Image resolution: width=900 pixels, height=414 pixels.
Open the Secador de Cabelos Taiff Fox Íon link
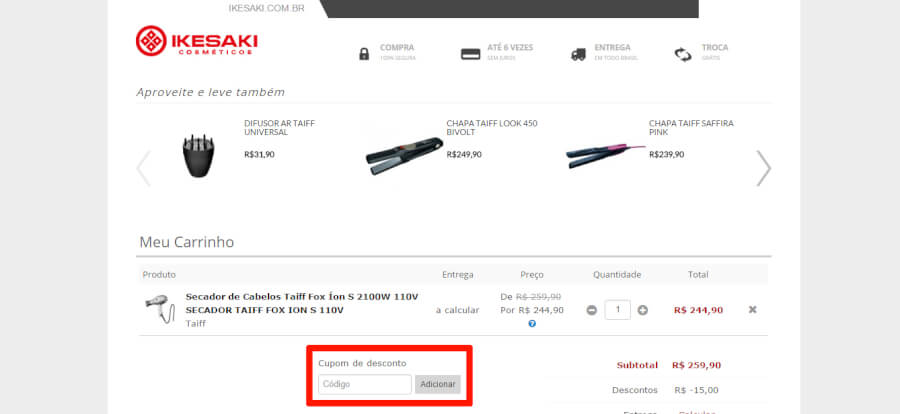tap(302, 297)
